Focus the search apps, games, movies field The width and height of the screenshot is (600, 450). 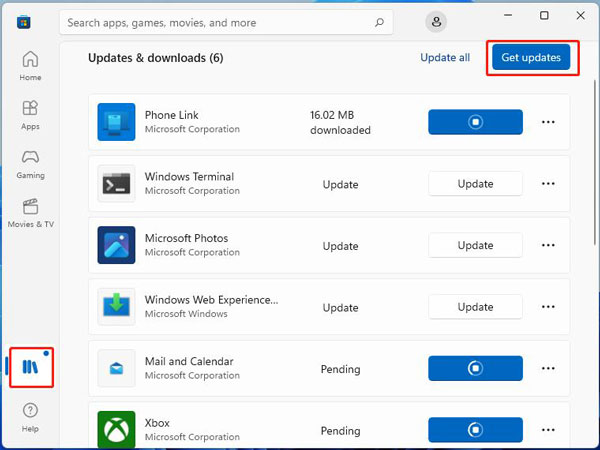coord(226,23)
